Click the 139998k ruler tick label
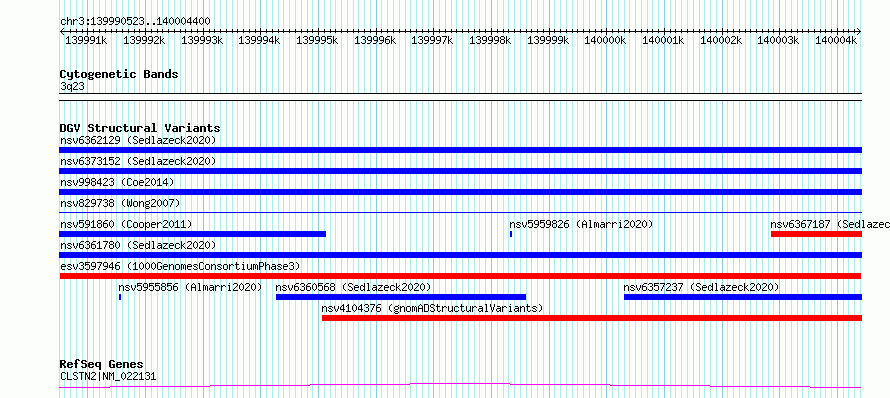Viewport: 890px width, 398px height. (x=490, y=40)
